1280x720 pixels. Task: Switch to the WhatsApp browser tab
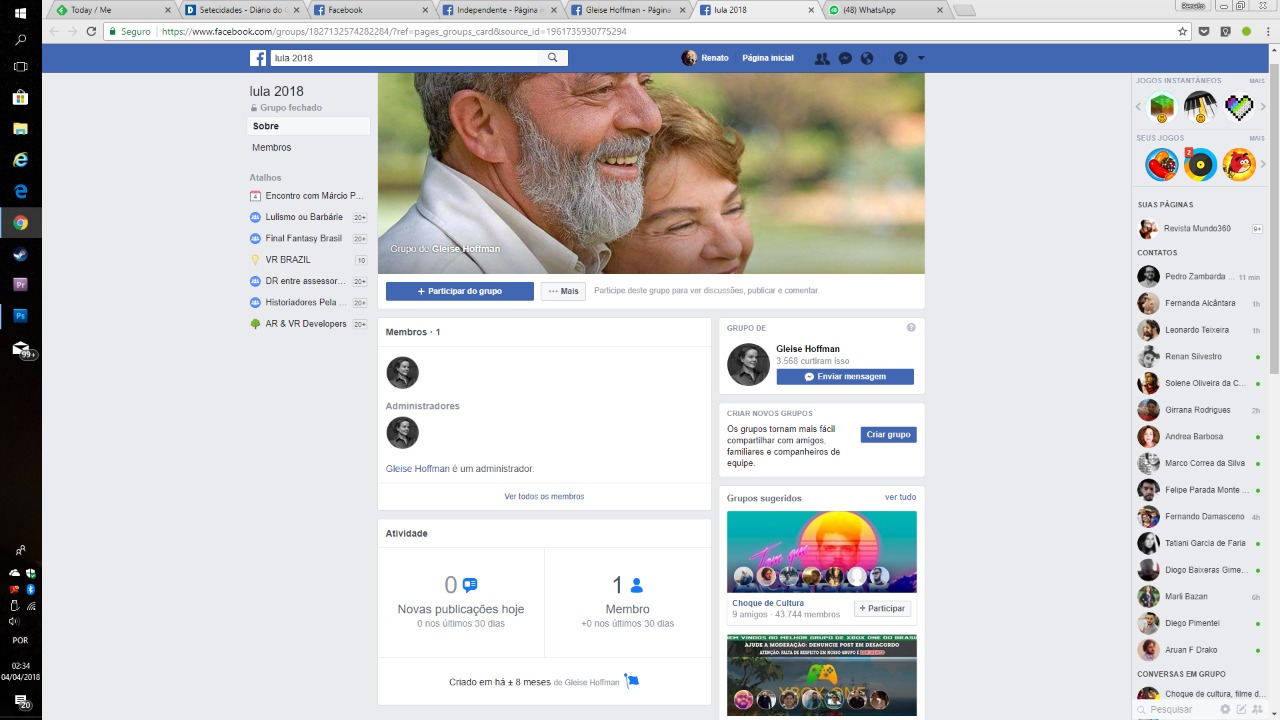pos(882,10)
